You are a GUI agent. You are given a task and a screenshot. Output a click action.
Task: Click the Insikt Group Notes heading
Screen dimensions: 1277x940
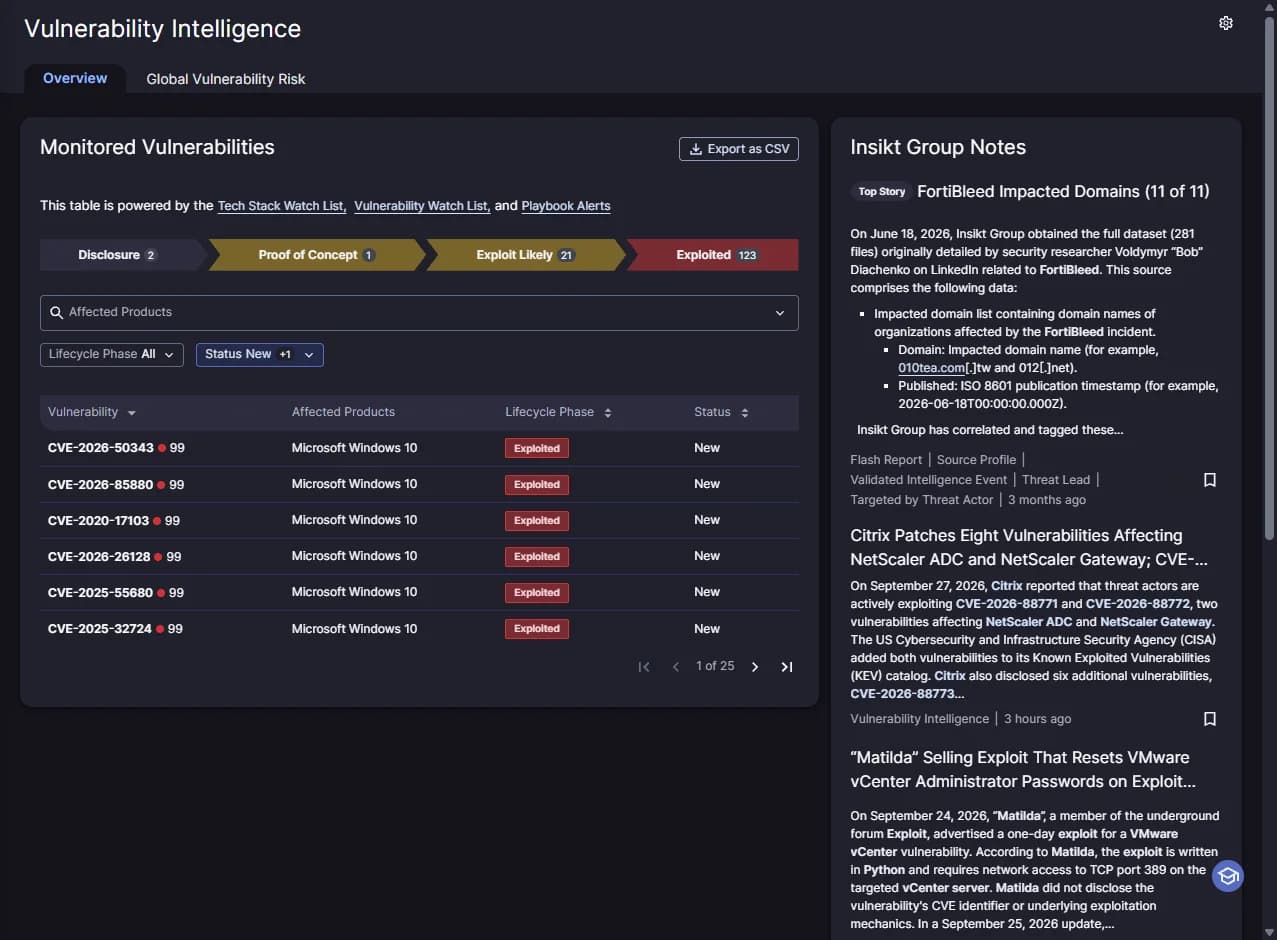point(938,148)
